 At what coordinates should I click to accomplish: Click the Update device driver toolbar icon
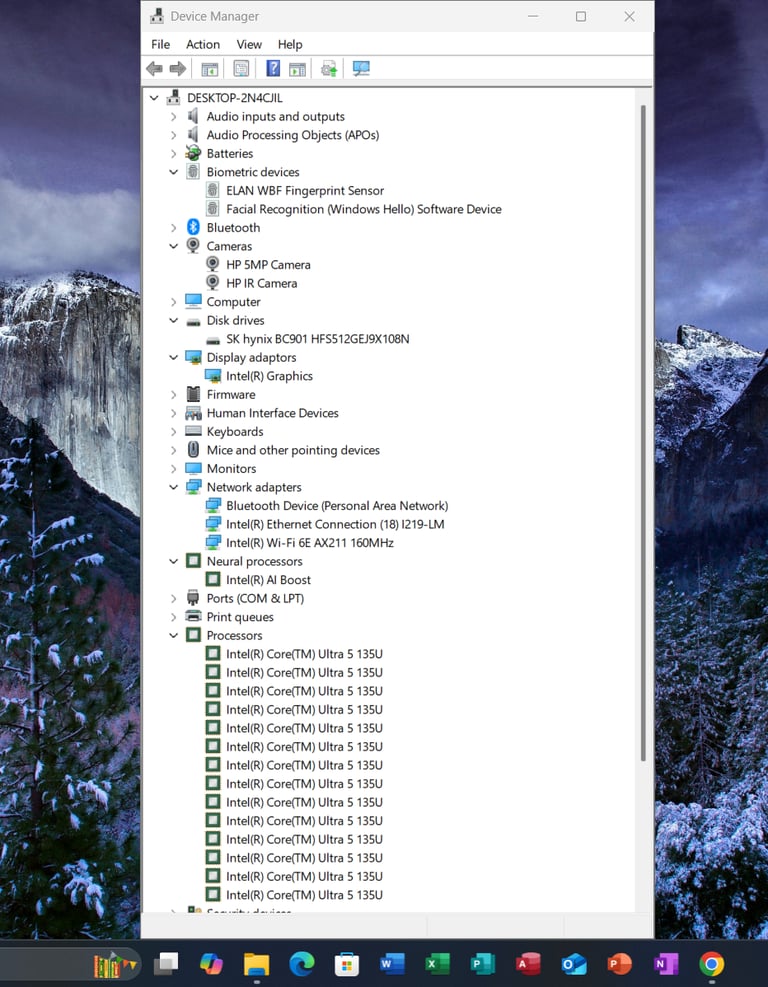[329, 69]
